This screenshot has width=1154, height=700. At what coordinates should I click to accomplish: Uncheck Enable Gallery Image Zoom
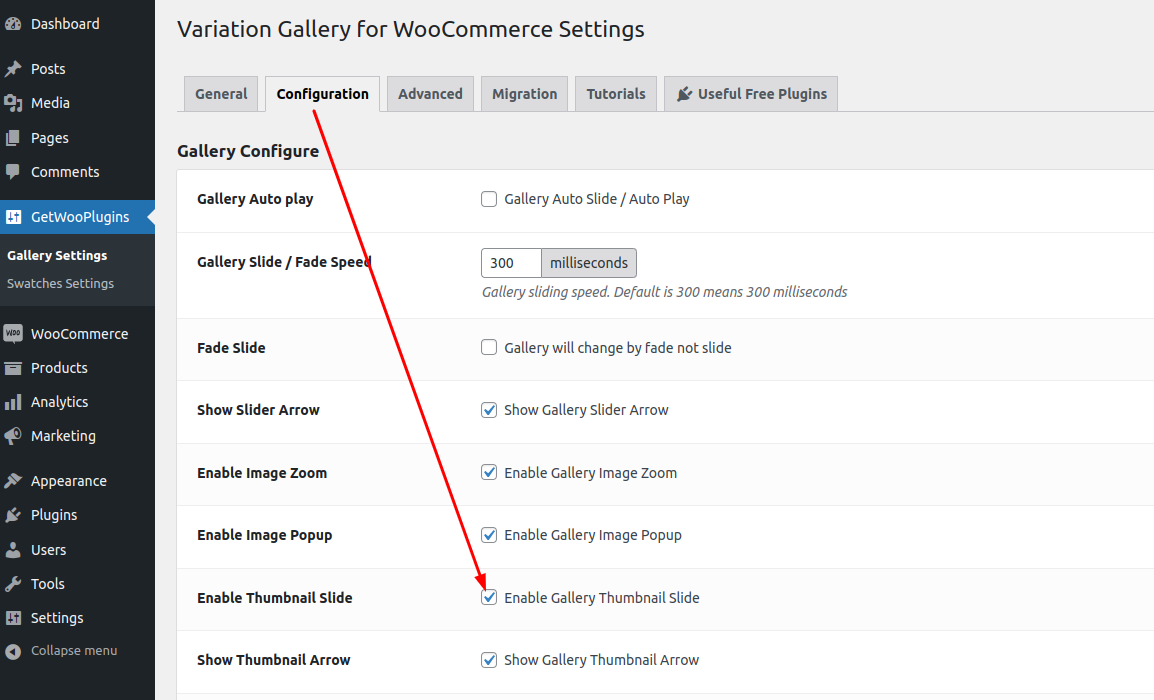pyautogui.click(x=489, y=473)
